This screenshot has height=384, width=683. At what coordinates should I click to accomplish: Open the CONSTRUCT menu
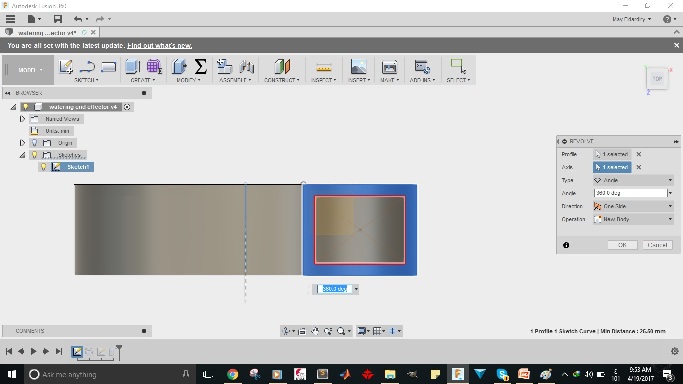[282, 80]
